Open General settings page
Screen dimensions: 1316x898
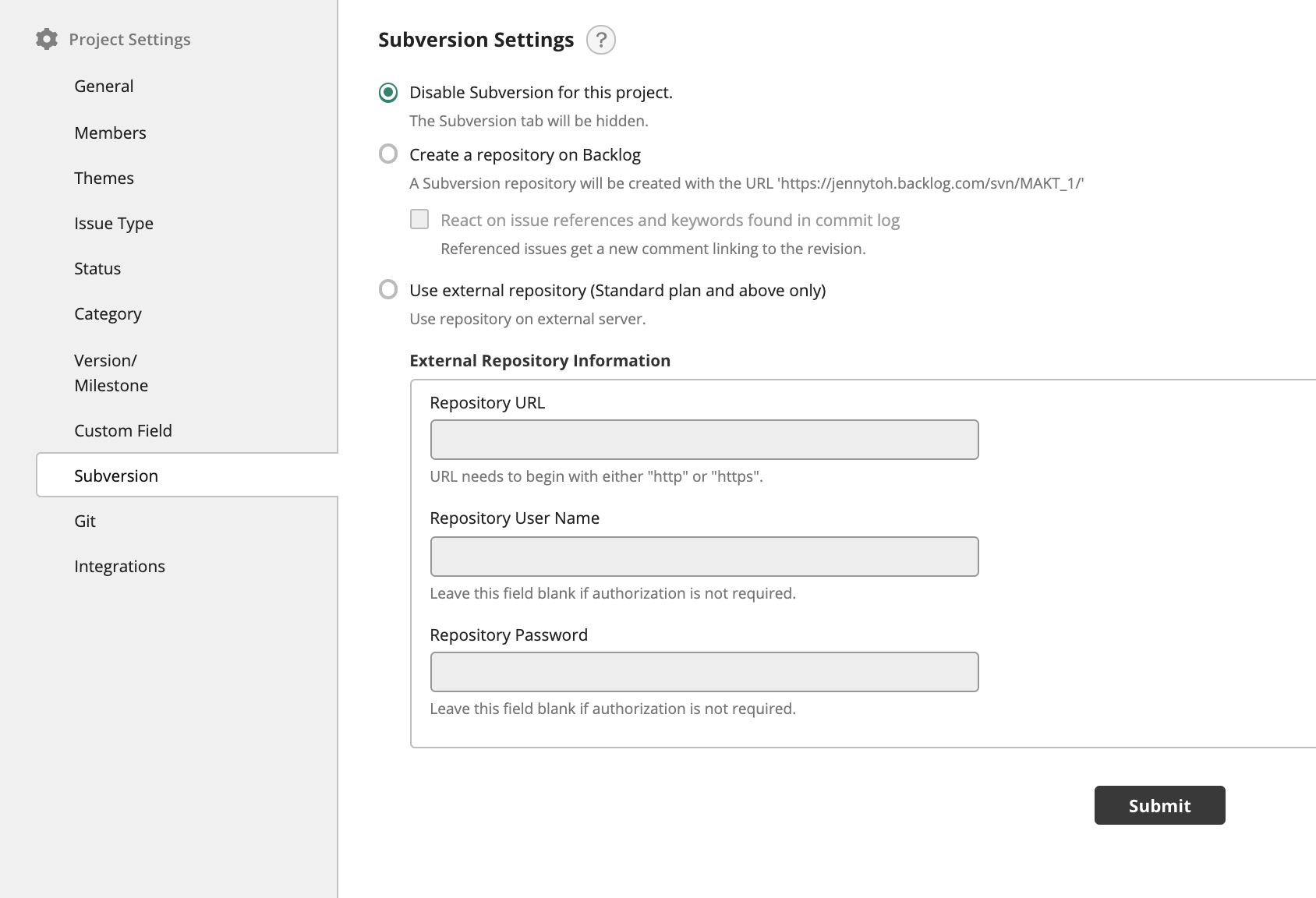[x=104, y=86]
